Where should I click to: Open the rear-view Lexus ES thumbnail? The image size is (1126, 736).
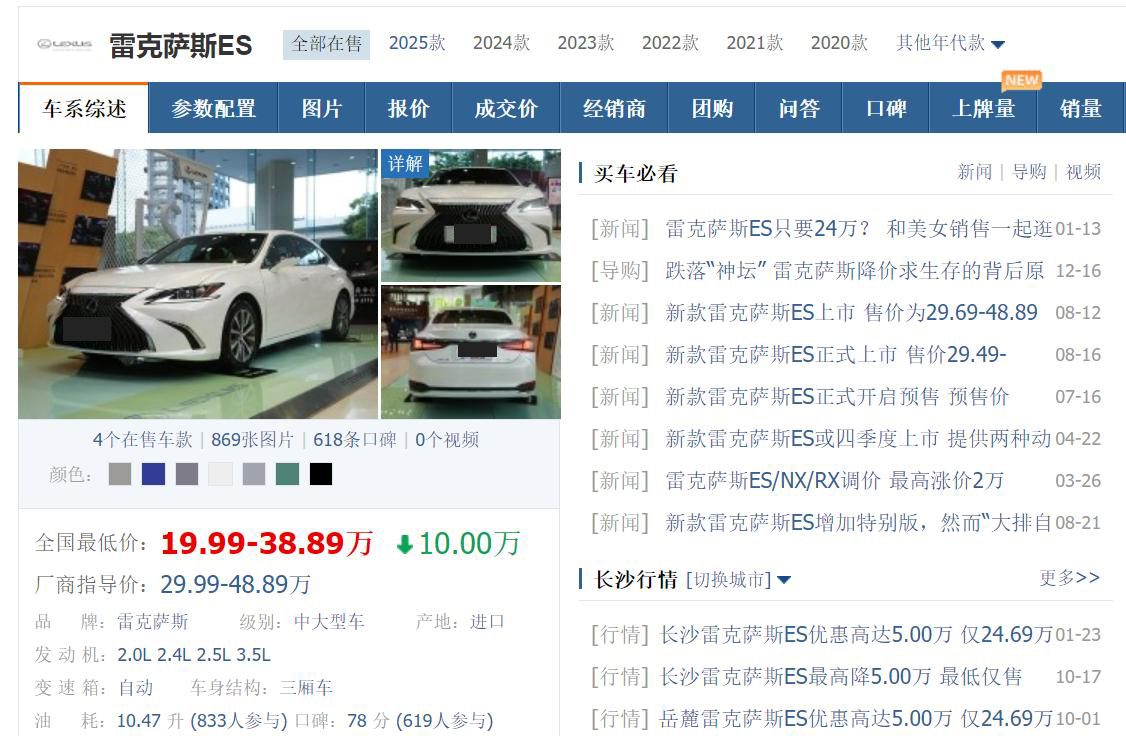pos(471,352)
